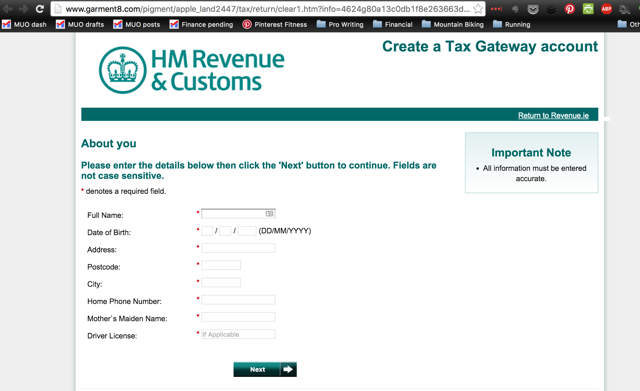
Task: Go back using the browser back arrow
Action: pyautogui.click(x=7, y=9)
